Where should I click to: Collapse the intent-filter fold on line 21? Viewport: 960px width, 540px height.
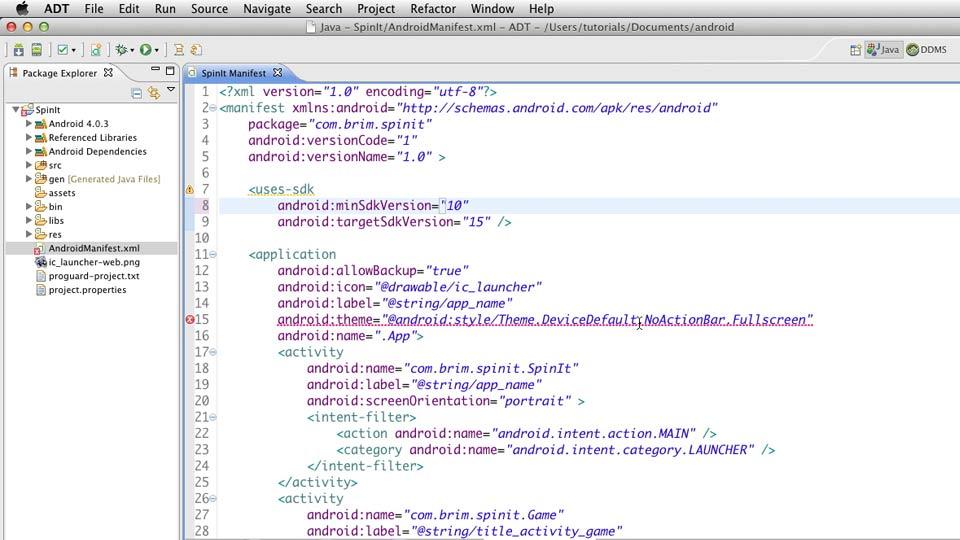tap(213, 417)
